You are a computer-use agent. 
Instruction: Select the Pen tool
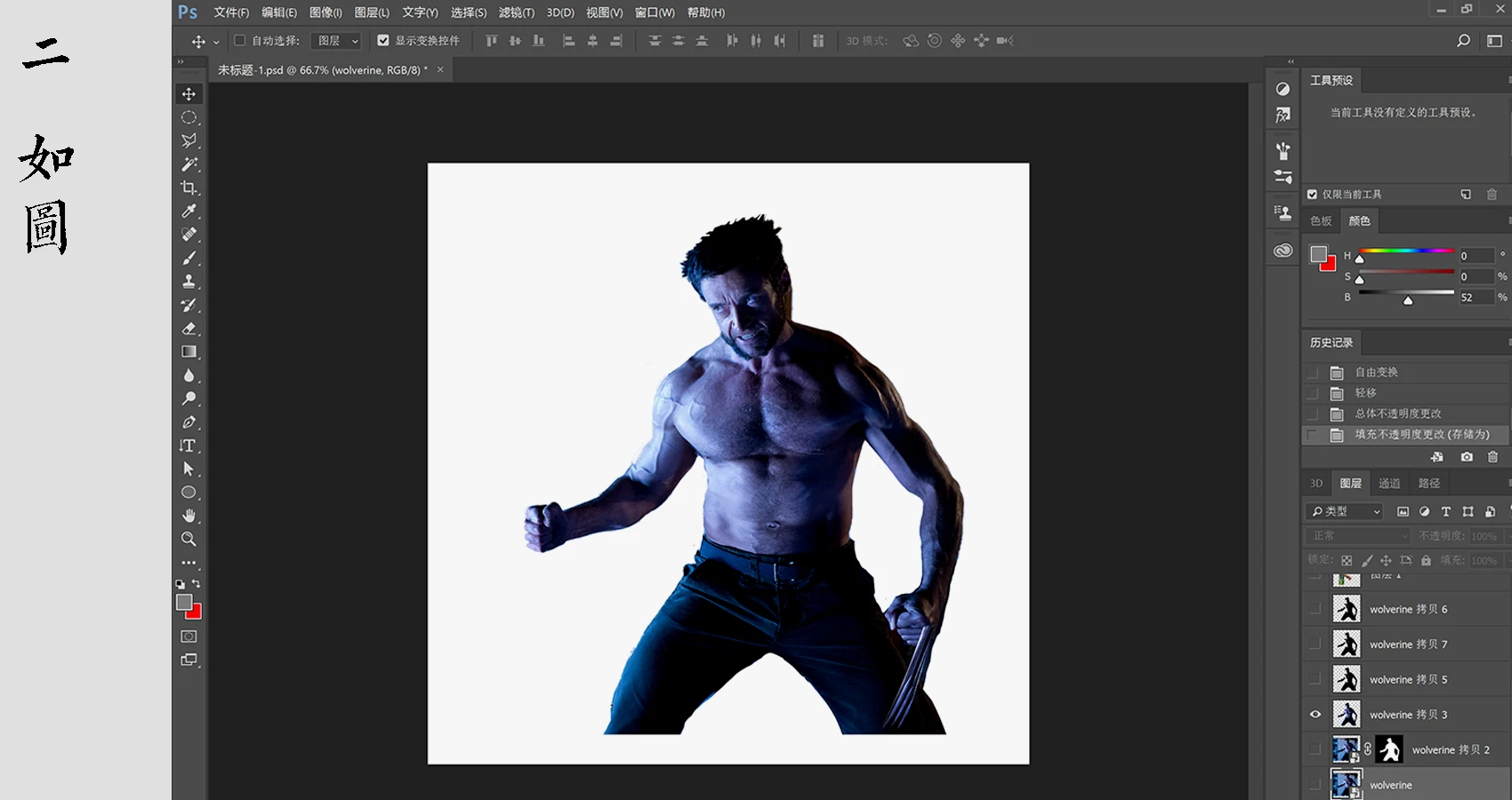189,422
